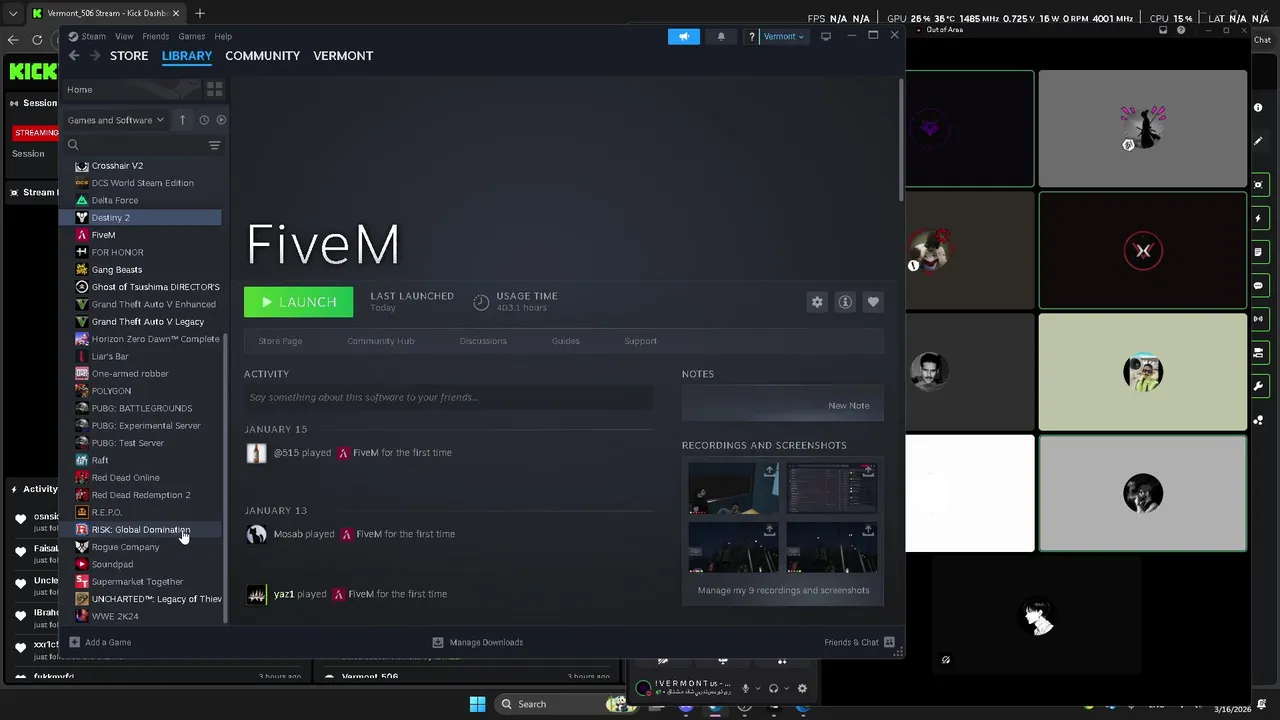Click the Kick sidebar lightning bolt icon

point(1258,218)
